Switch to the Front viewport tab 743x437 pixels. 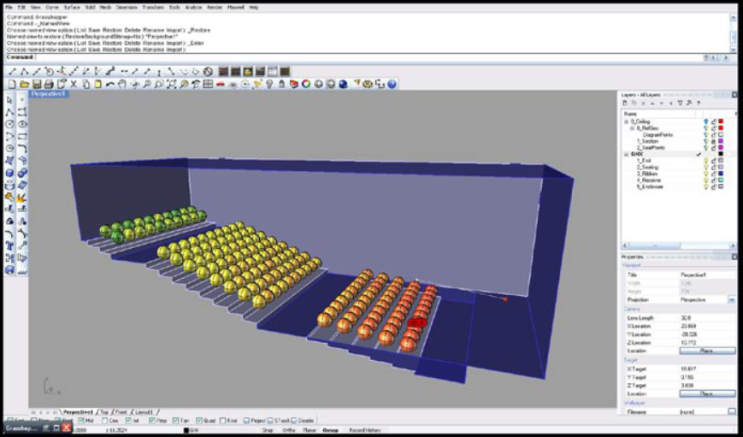[x=121, y=412]
